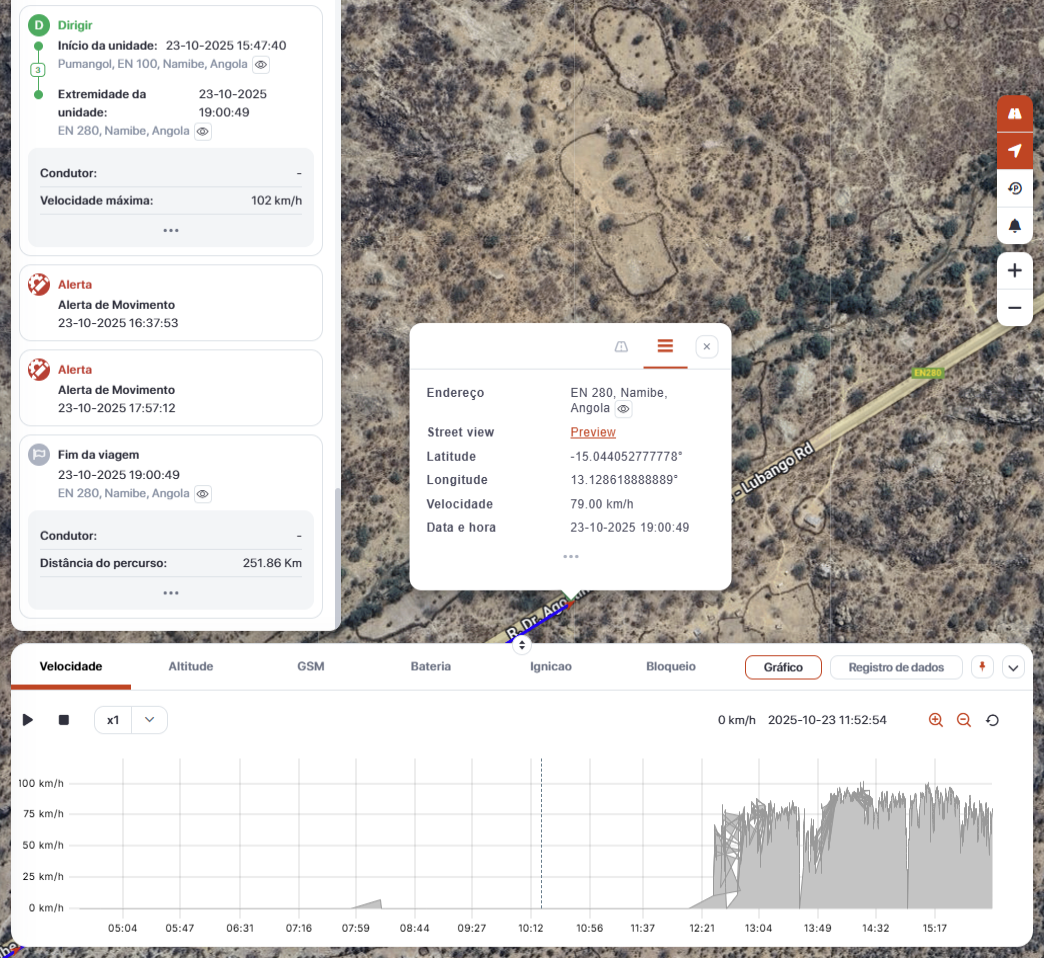This screenshot has width=1044, height=958.
Task: Zoom in the map with plus button
Action: 1015,271
